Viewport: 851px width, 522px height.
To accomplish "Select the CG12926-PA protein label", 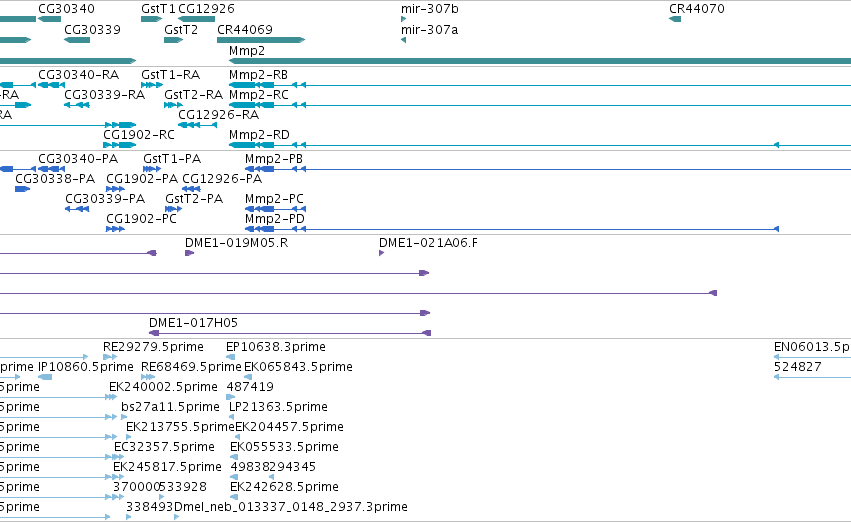I will (x=222, y=179).
